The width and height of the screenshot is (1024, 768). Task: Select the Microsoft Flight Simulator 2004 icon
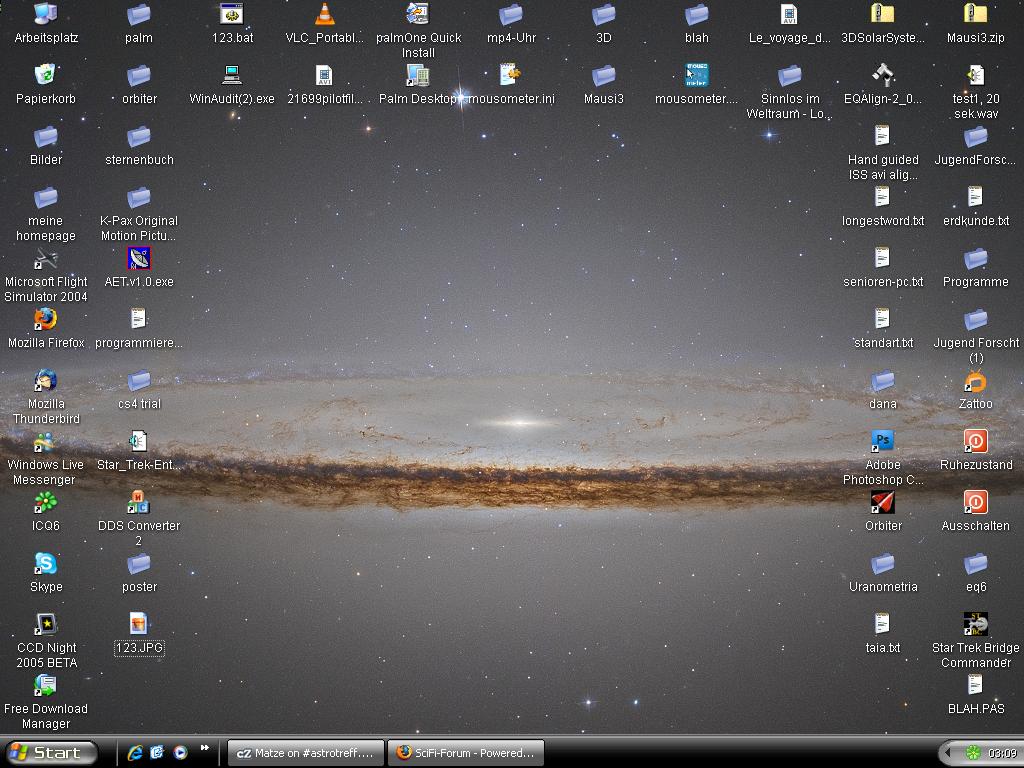point(45,259)
